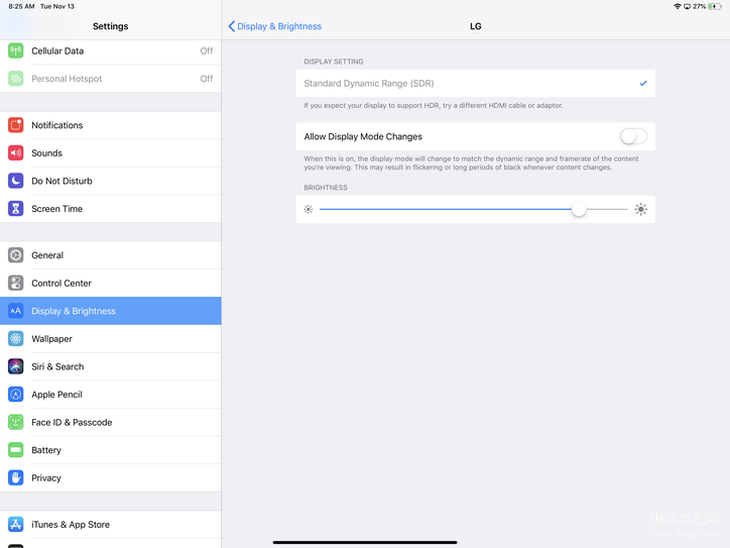The image size is (730, 548).
Task: Open Cellular Data settings row
Action: click(x=110, y=51)
